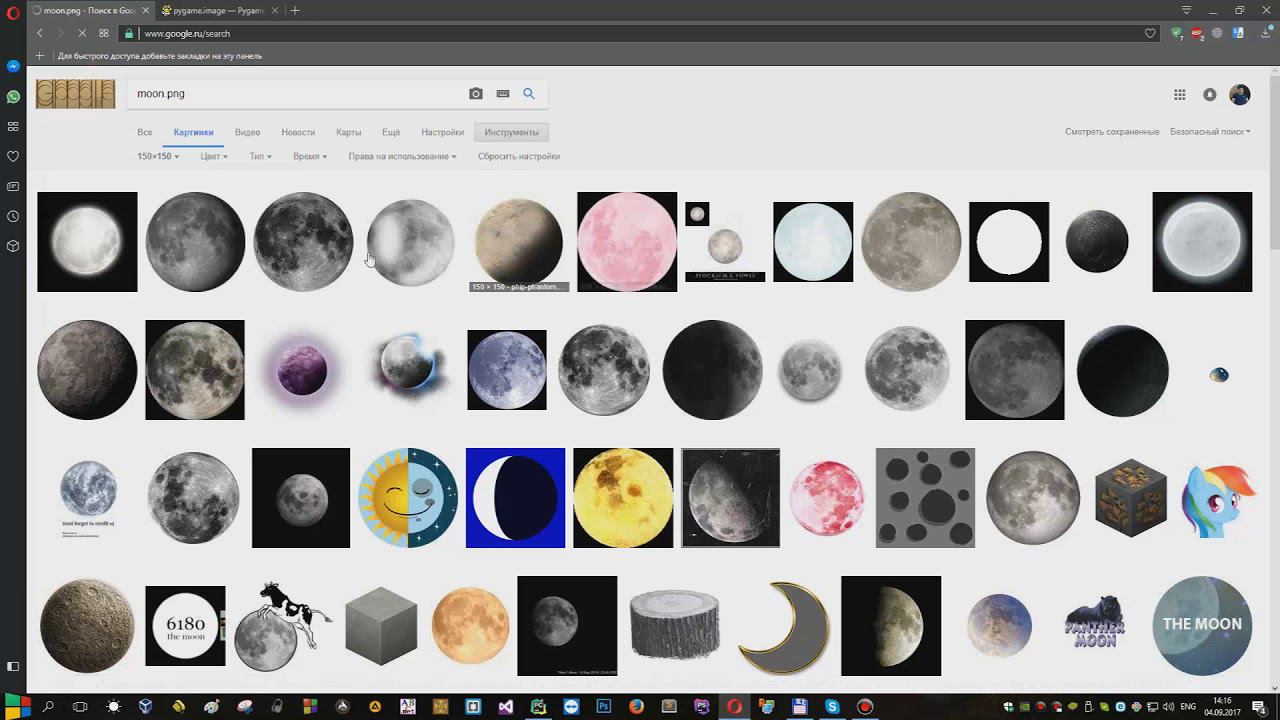Click the Google doodle logo
The width and height of the screenshot is (1280, 720).
[76, 94]
